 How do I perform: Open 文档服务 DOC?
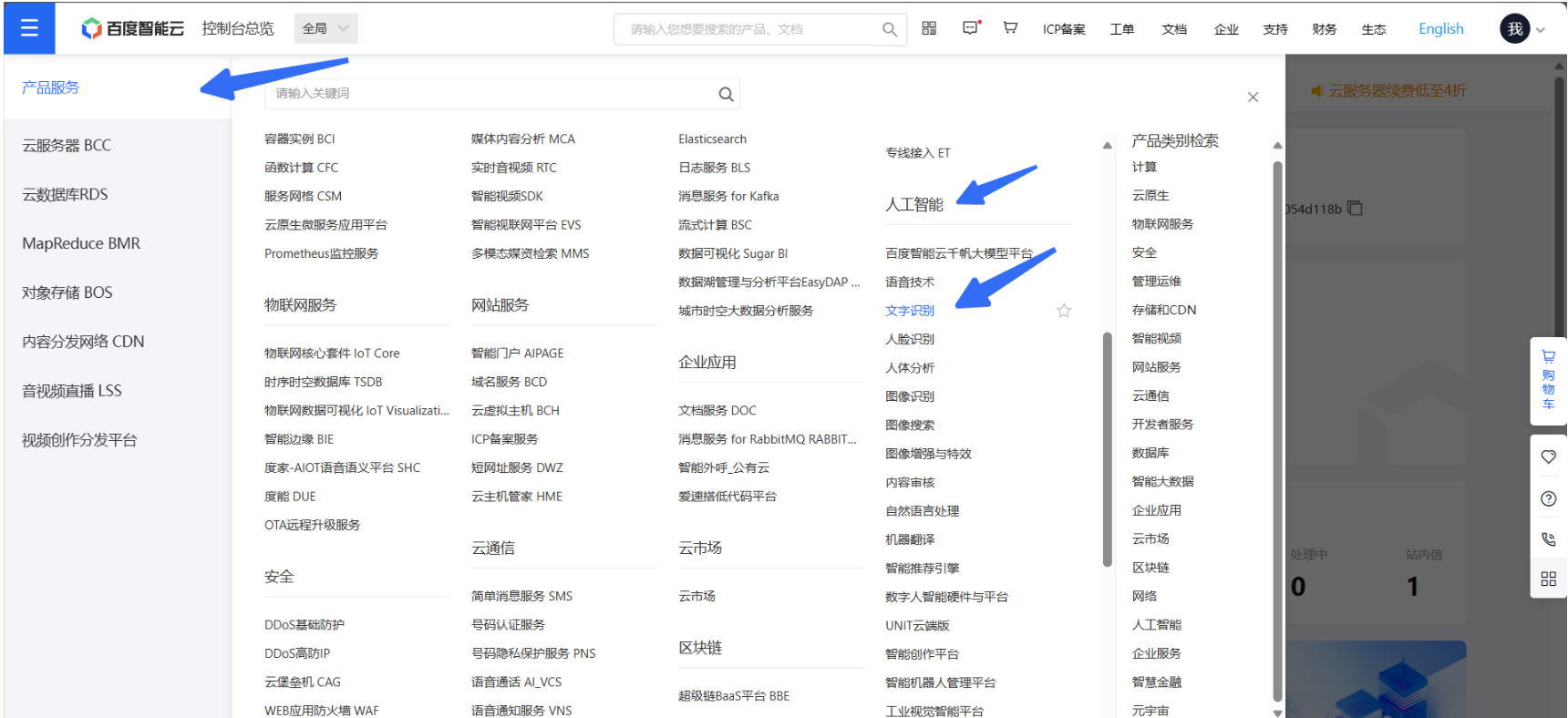(717, 411)
